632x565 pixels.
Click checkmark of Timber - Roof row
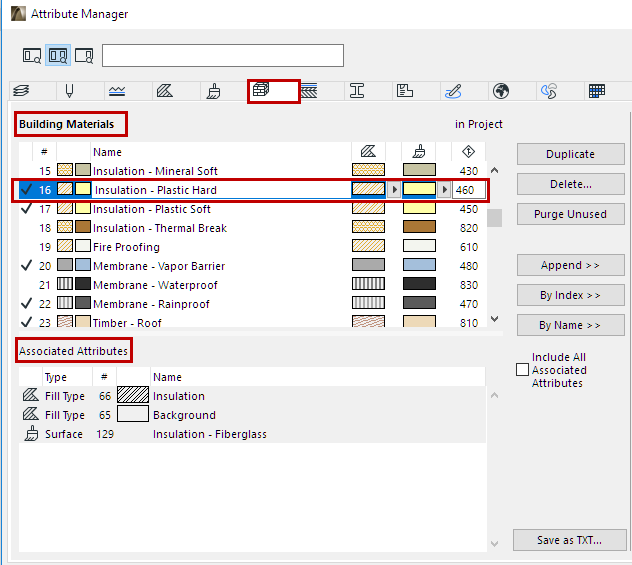click(27, 322)
